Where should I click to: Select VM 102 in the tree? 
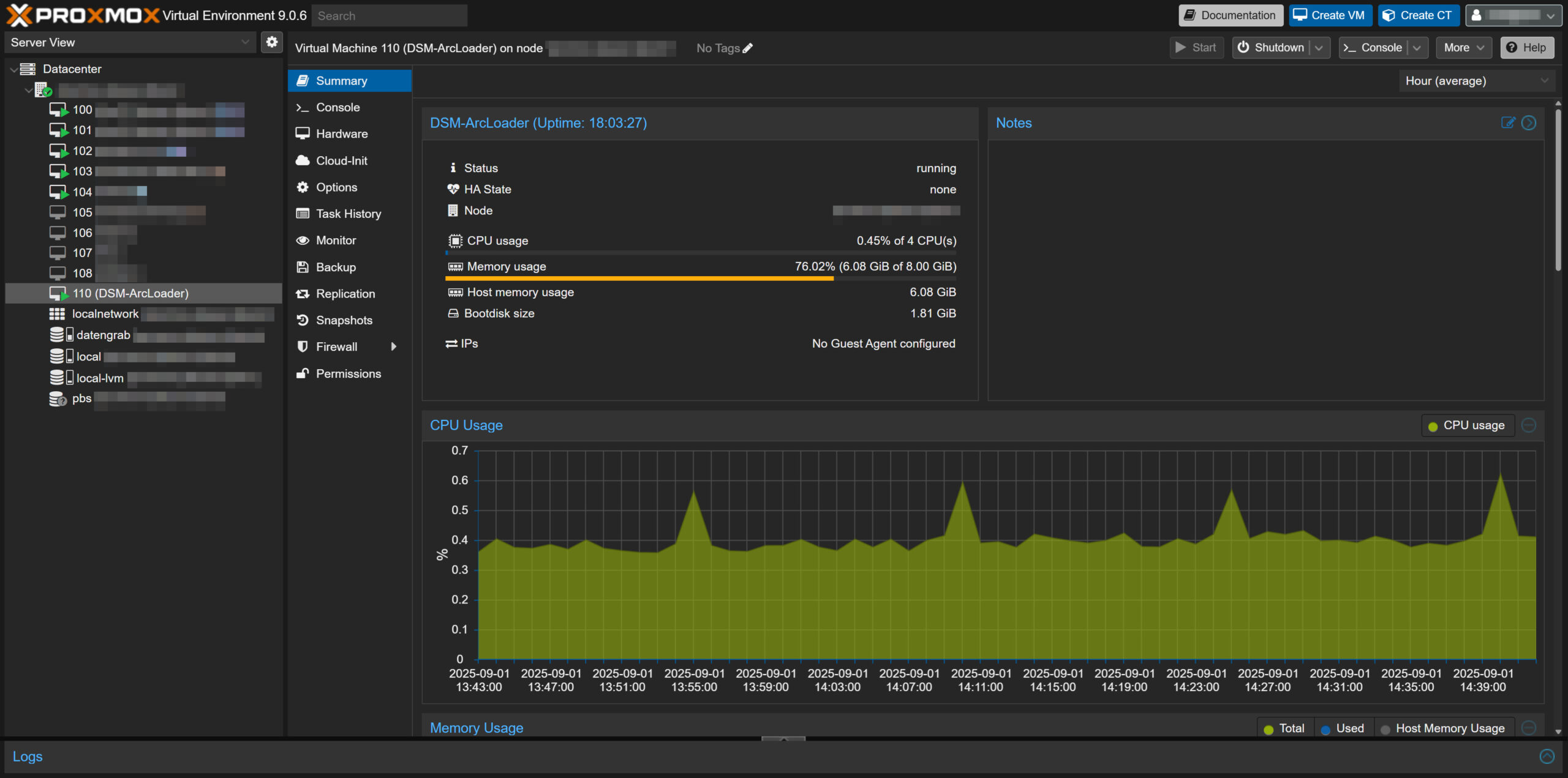143,151
